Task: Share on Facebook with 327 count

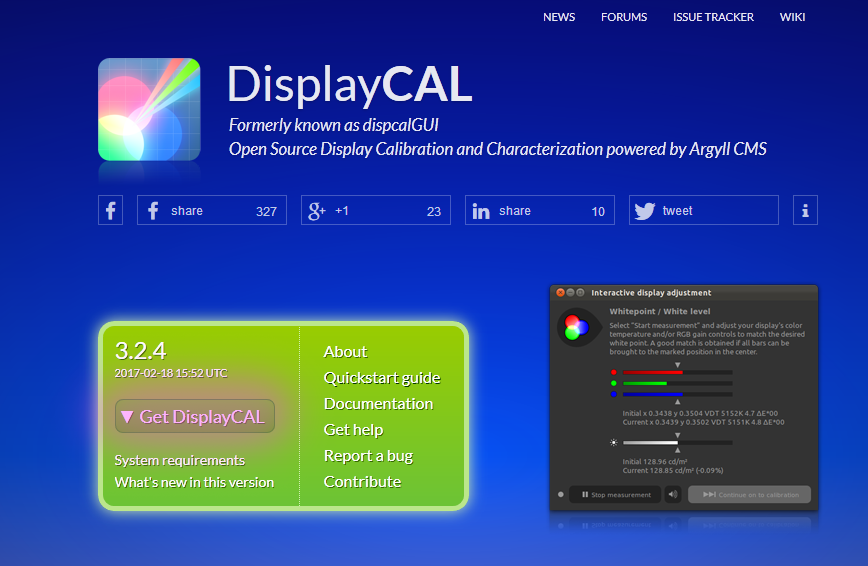Action: click(212, 210)
